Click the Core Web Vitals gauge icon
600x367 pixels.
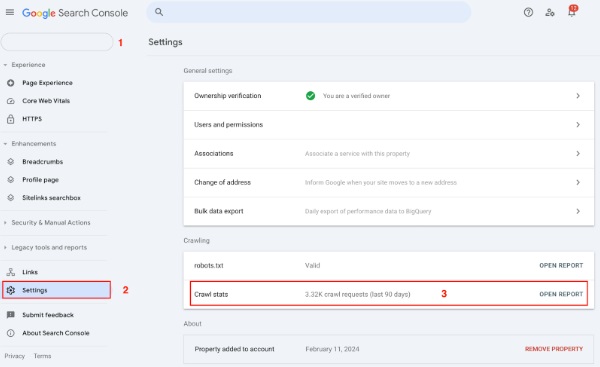[11, 101]
